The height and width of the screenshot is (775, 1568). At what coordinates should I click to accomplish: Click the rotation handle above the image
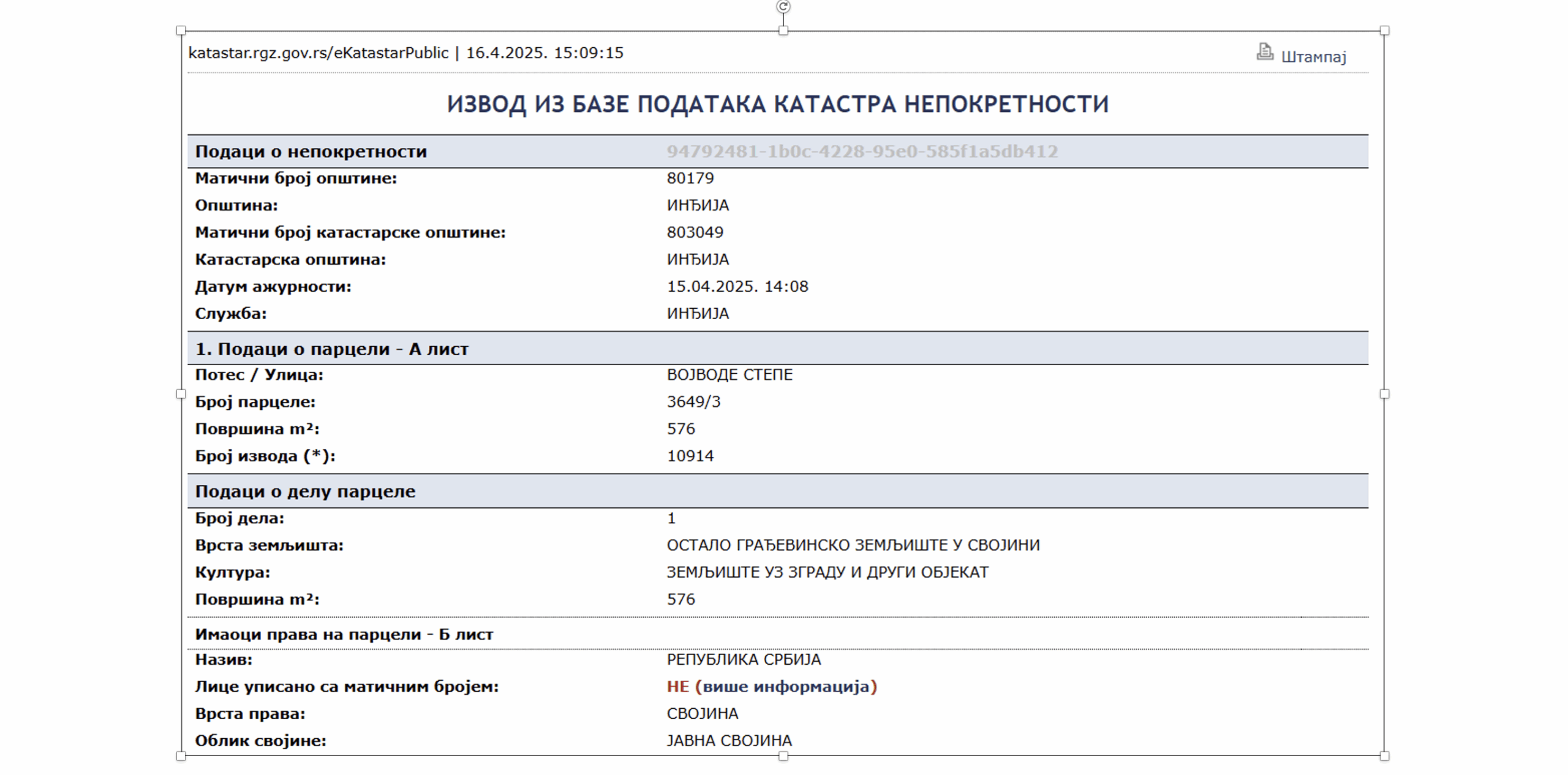[783, 7]
